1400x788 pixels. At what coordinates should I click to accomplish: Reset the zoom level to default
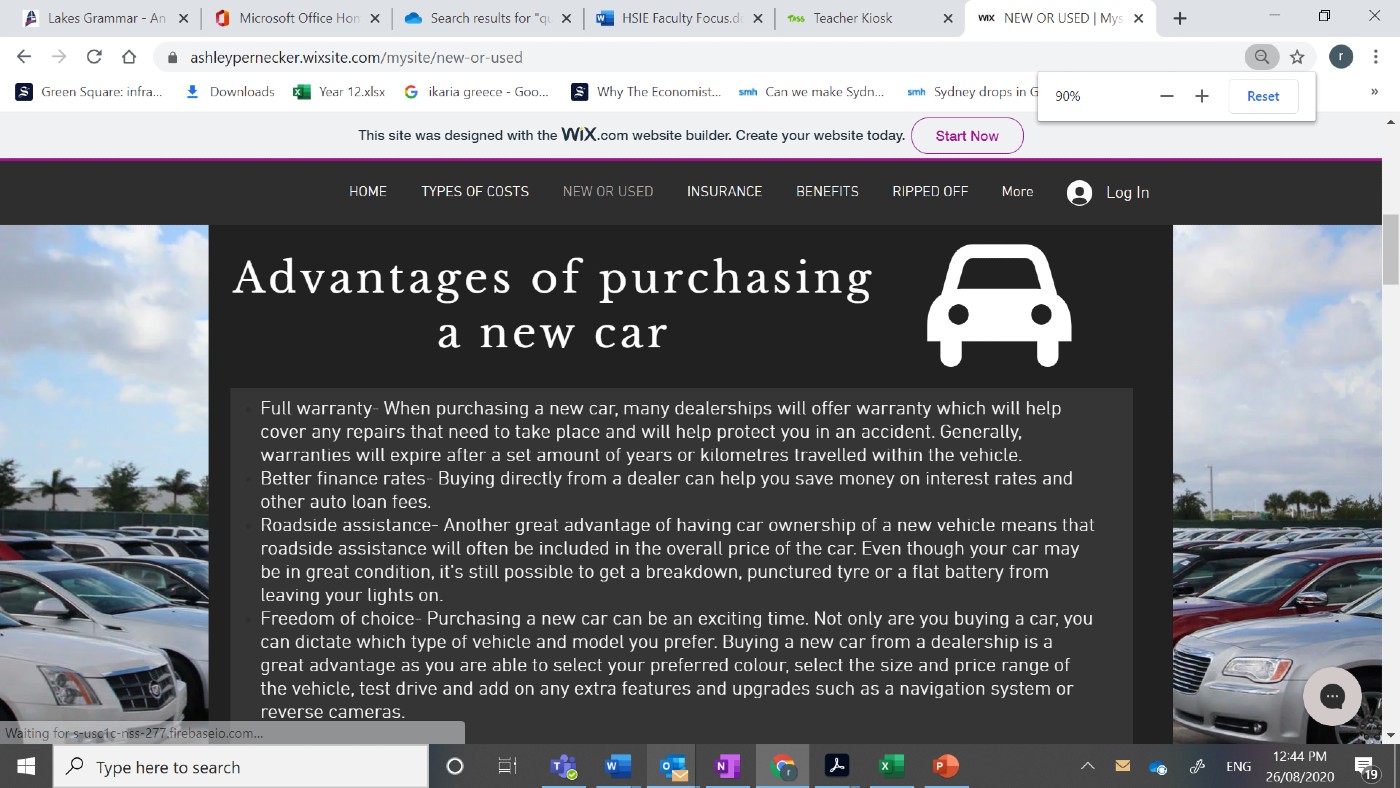point(1262,96)
